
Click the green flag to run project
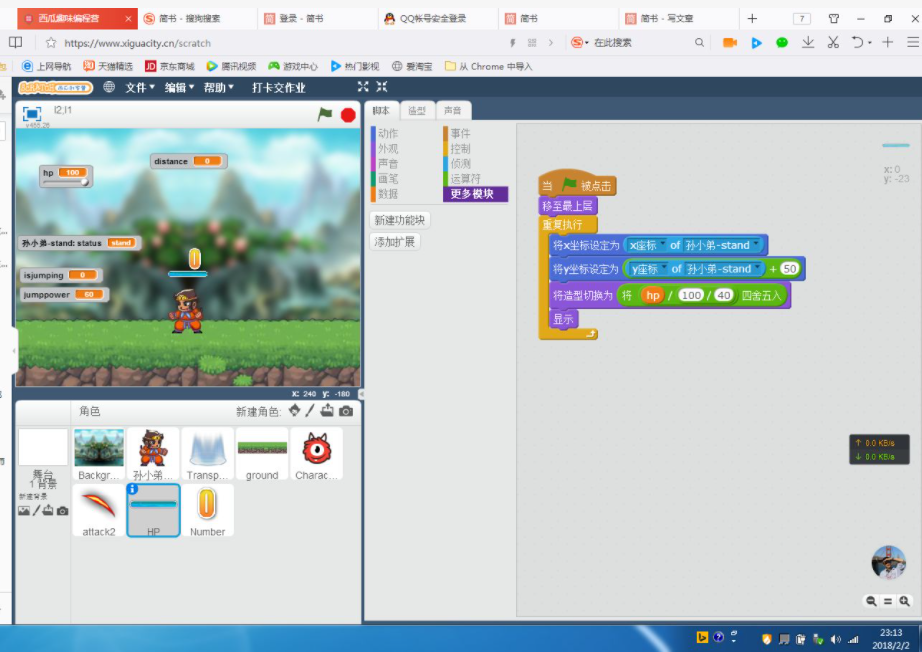[x=325, y=114]
